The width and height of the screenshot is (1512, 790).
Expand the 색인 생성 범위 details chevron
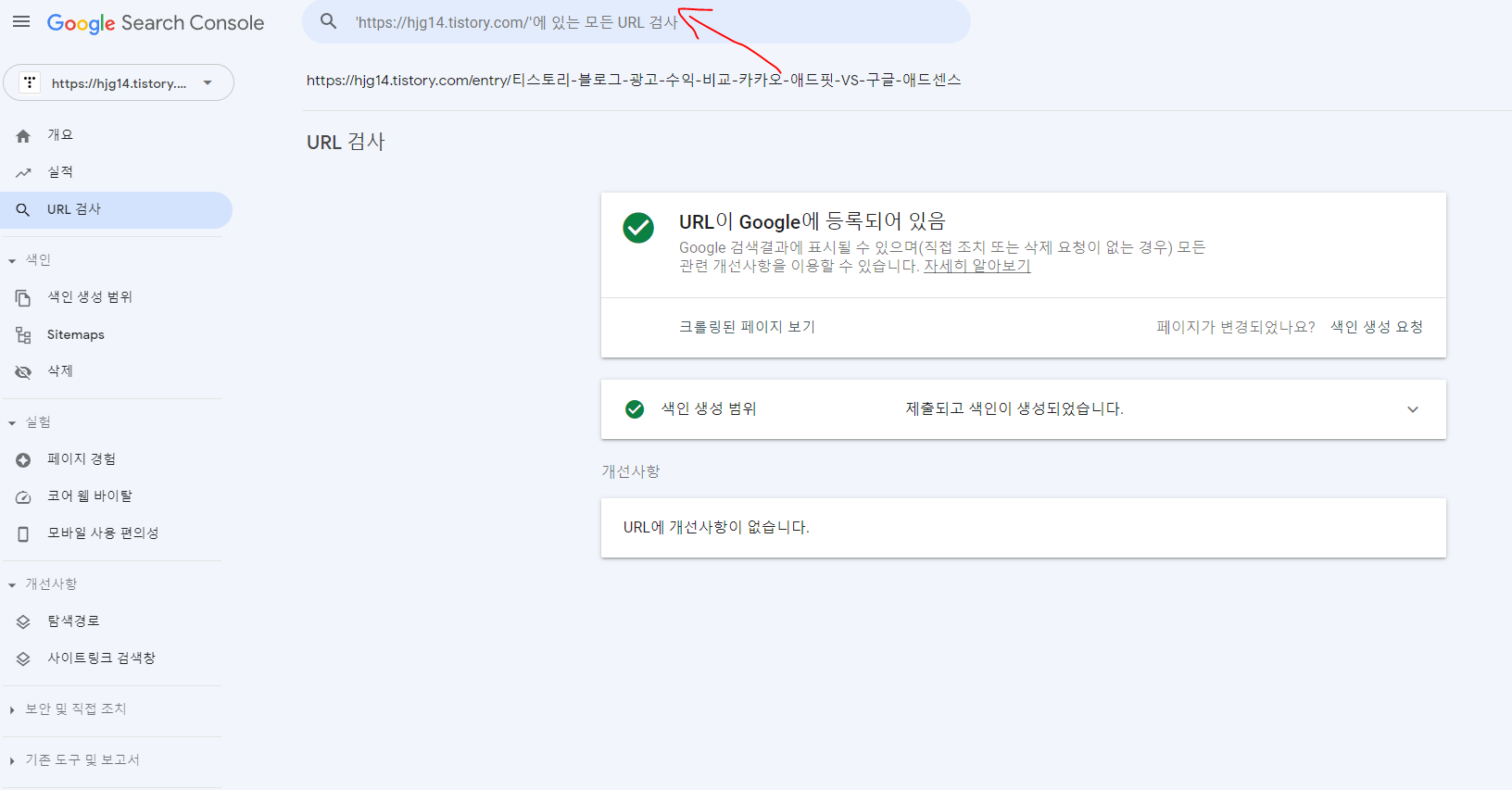click(x=1413, y=409)
